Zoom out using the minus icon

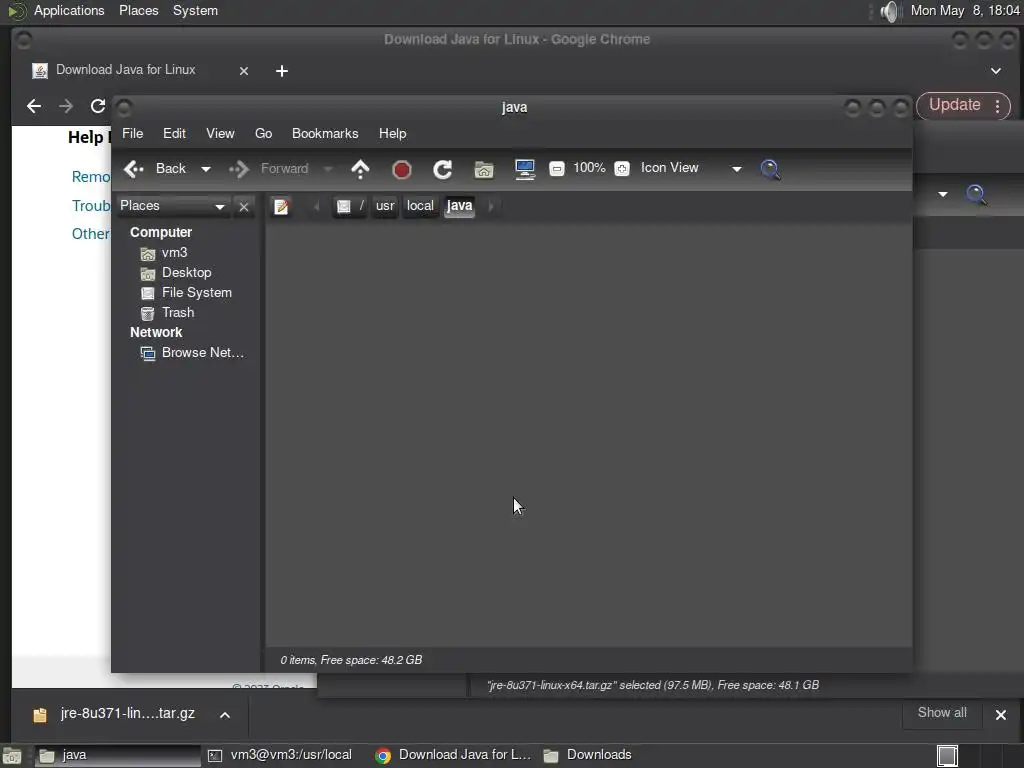(x=556, y=168)
